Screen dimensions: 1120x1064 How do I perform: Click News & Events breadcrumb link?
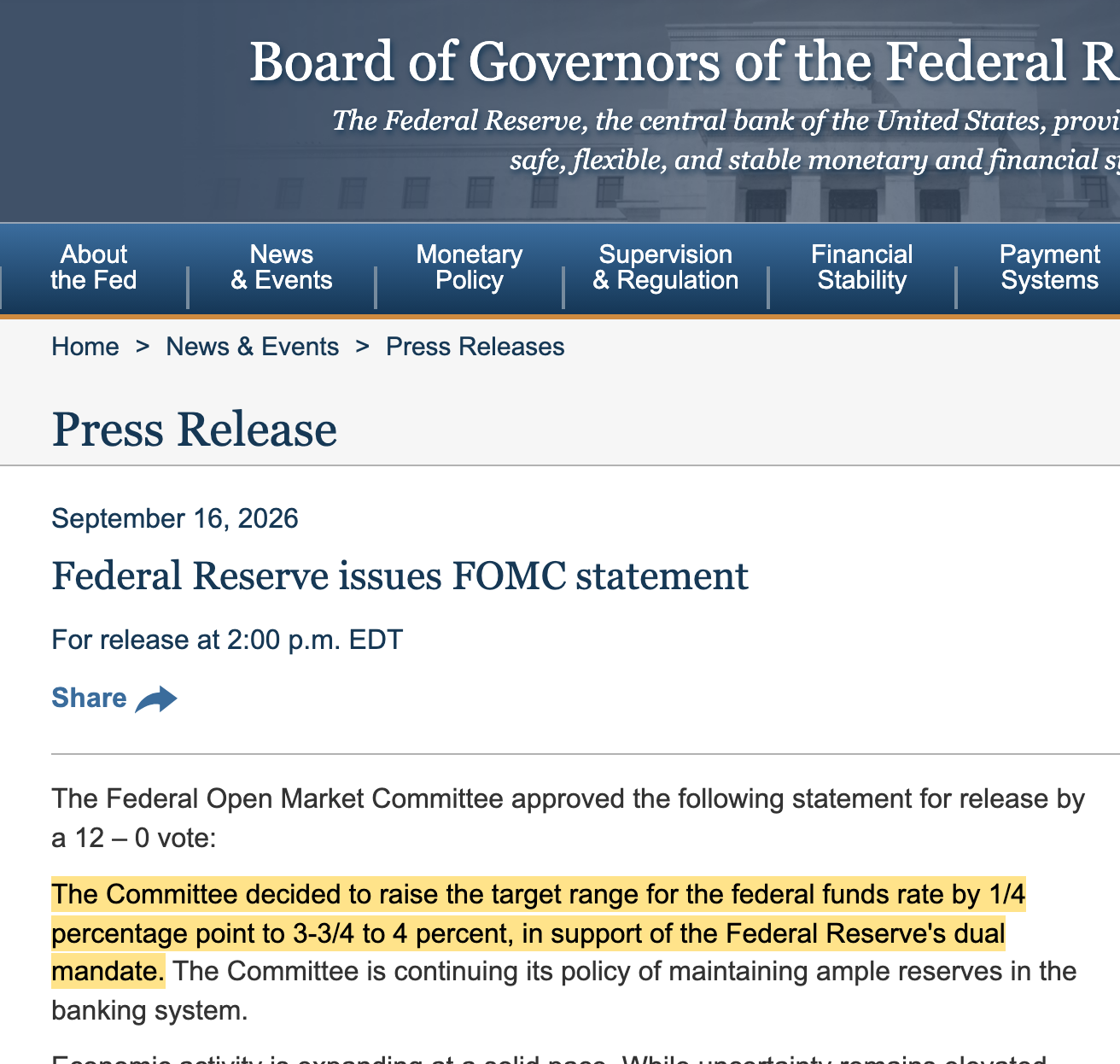tap(253, 347)
